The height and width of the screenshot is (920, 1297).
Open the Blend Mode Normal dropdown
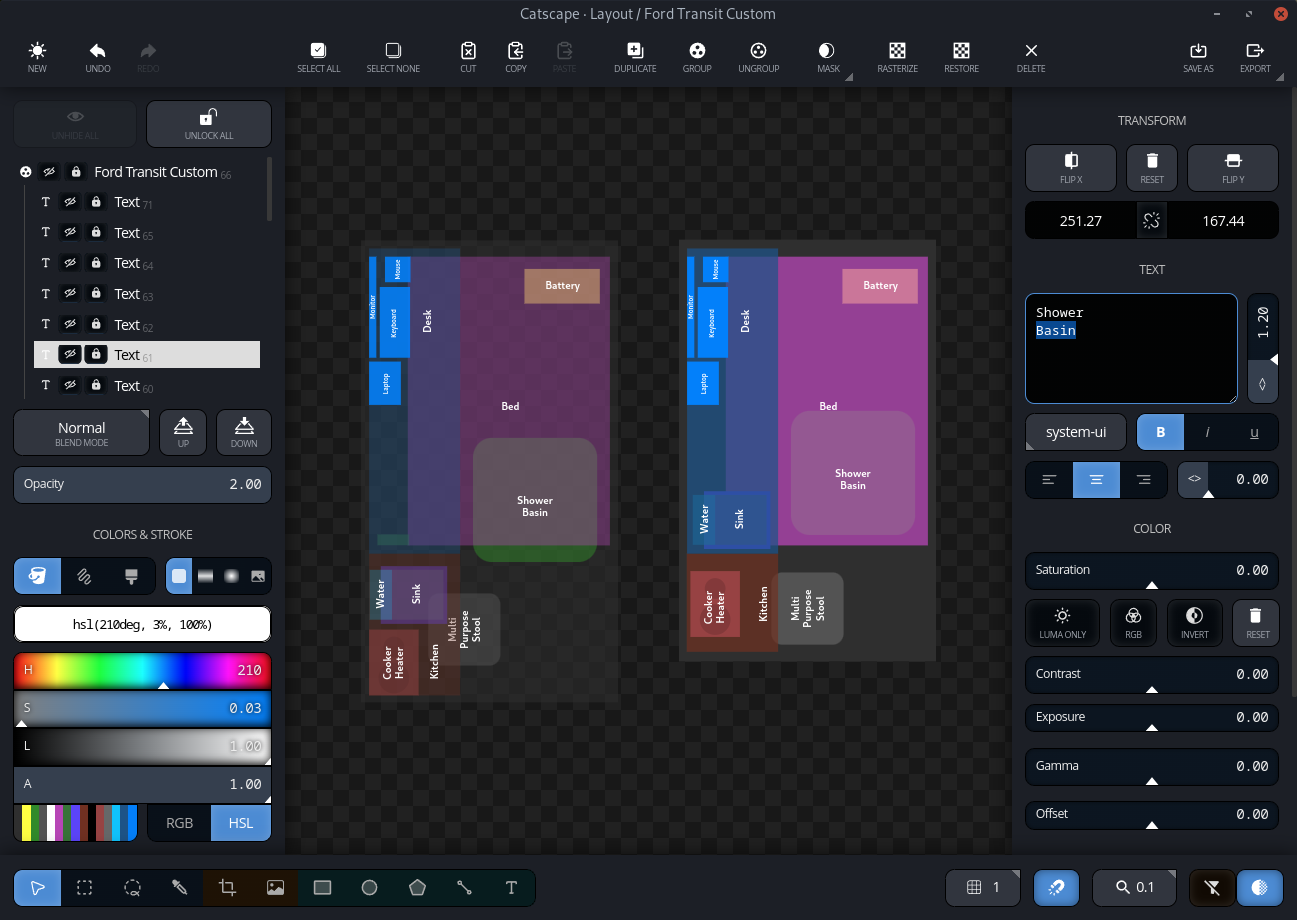point(82,433)
